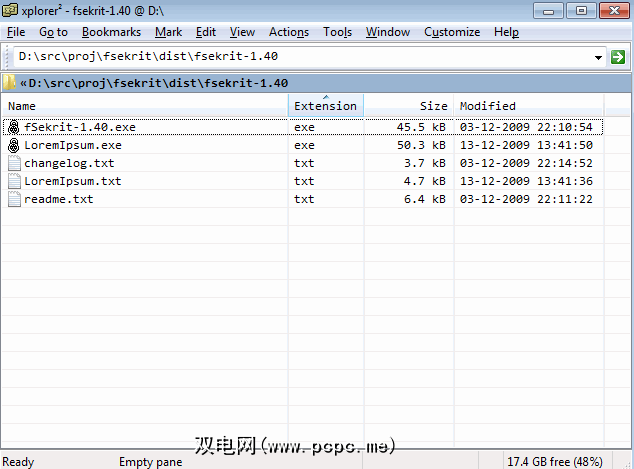This screenshot has width=634, height=469.
Task: Select the file name changelog.txt
Action: pos(69,163)
